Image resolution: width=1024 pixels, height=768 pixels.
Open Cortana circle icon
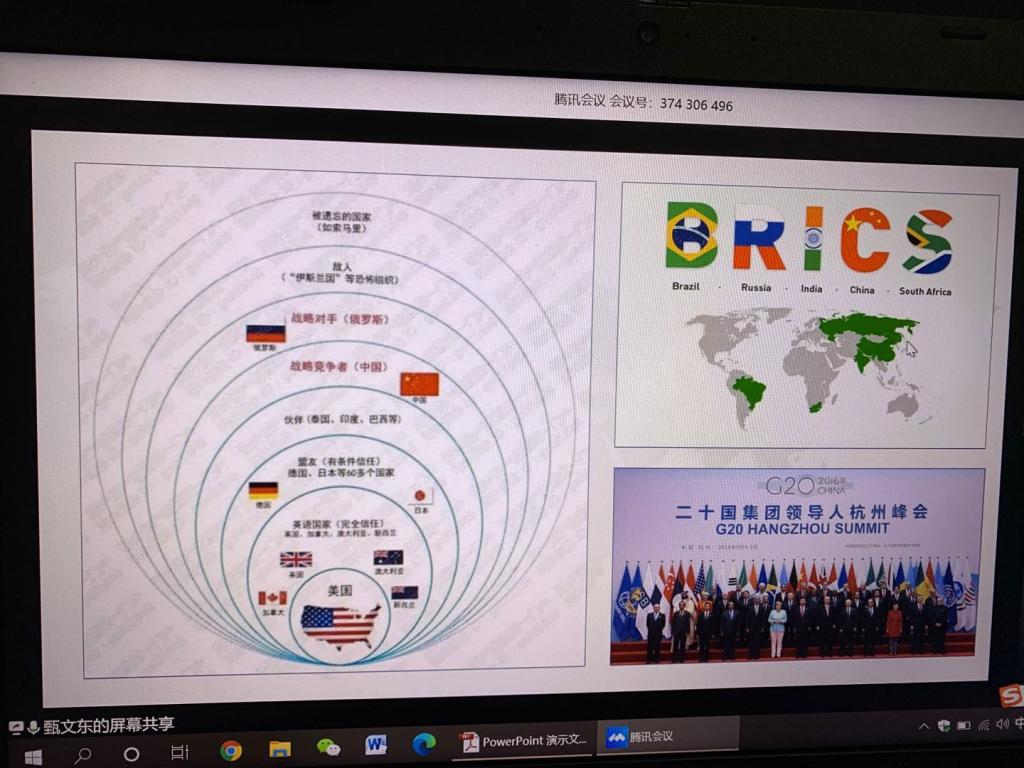[x=131, y=753]
